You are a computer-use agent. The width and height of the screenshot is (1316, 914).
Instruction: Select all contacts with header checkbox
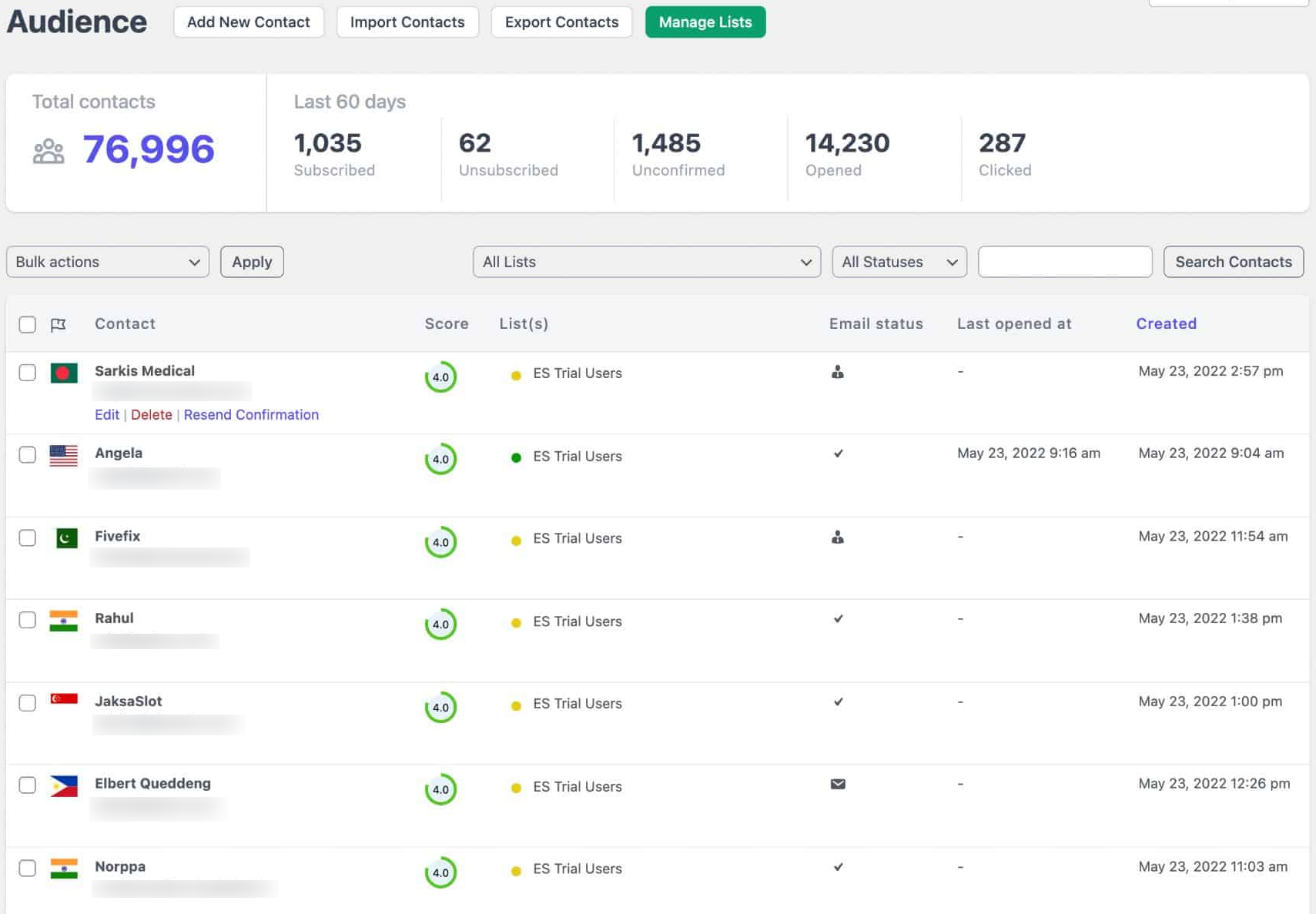pos(27,324)
